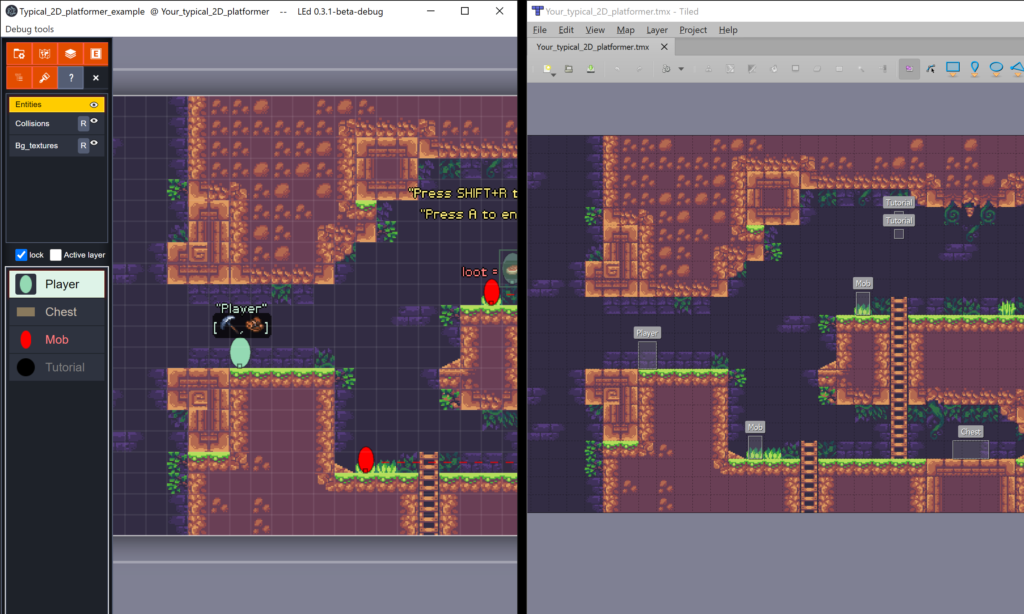Click the R rule button on Bg_textures
Screen dimensions: 1024x614
[83, 146]
